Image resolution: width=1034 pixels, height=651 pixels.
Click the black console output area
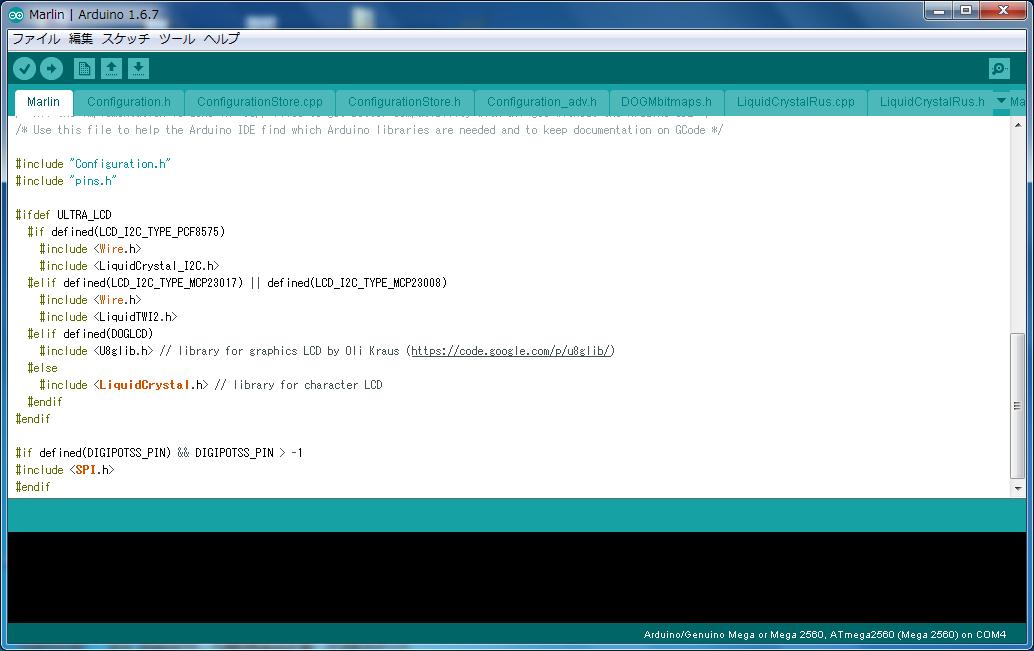coord(516,577)
